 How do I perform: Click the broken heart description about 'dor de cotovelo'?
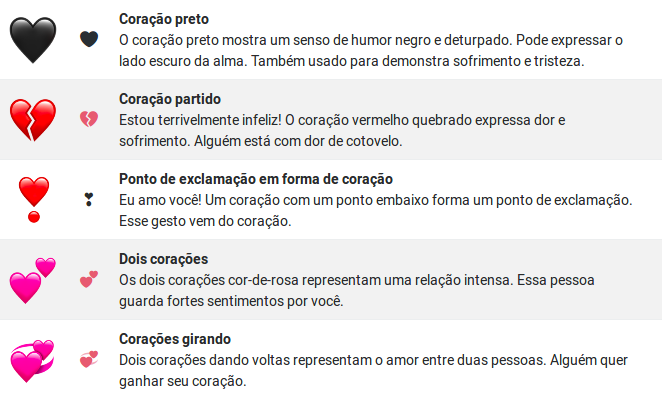coord(342,130)
